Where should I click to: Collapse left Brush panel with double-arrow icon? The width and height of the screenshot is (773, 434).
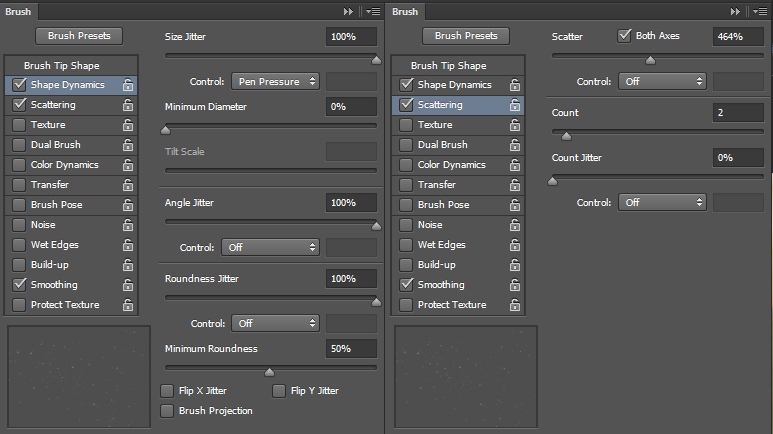pos(349,11)
